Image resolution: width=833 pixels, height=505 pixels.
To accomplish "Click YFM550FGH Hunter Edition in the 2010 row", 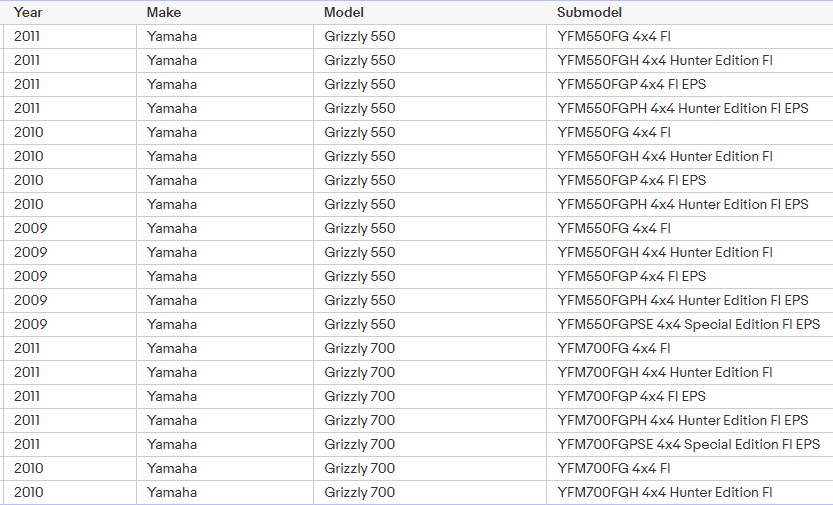I will point(665,156).
